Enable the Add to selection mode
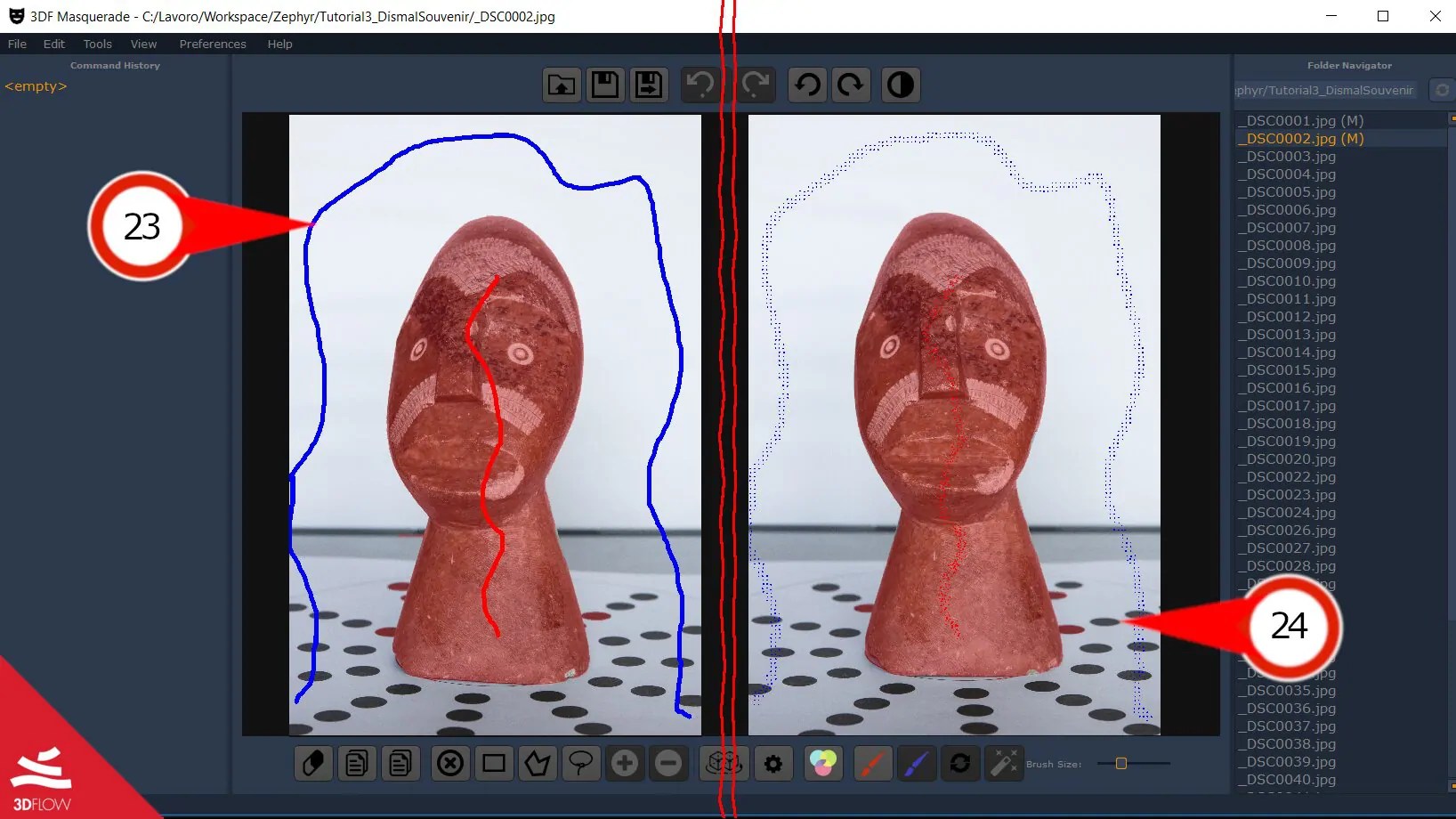This screenshot has height=819, width=1456. click(x=625, y=764)
